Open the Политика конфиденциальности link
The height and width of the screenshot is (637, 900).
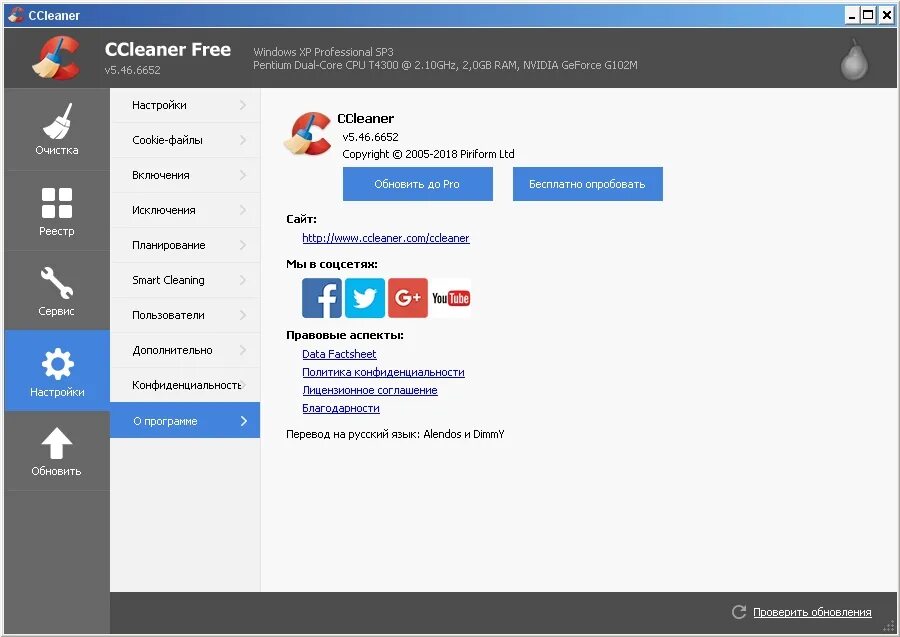coord(383,372)
